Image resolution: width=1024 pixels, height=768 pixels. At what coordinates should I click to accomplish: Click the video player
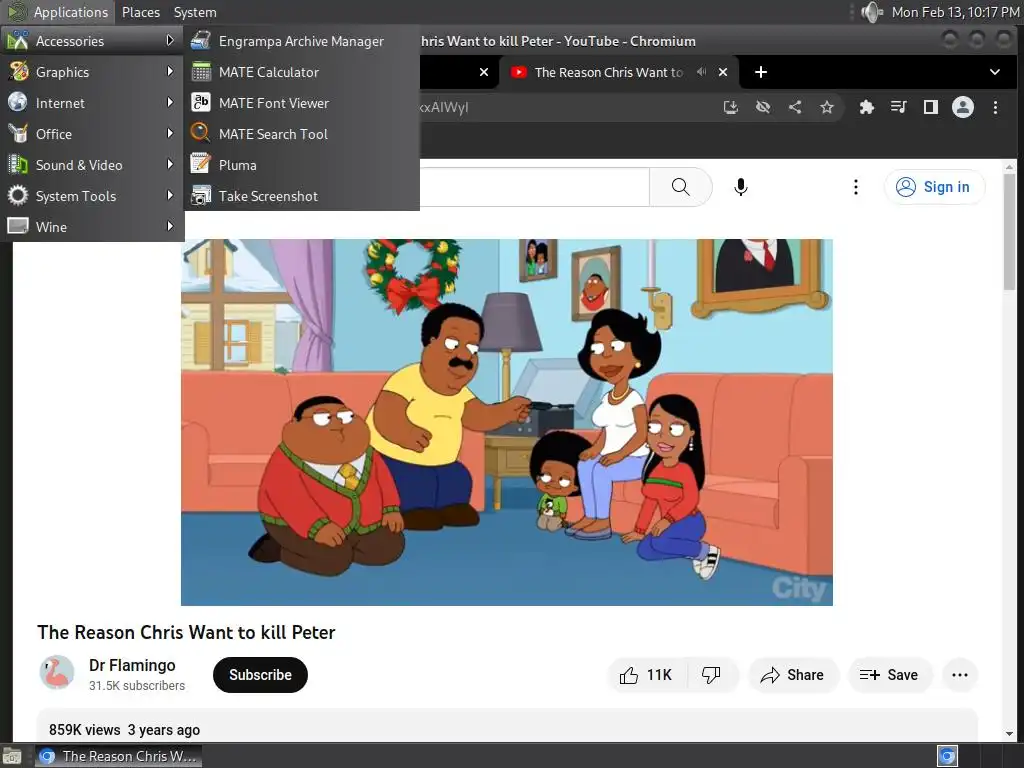[507, 423]
